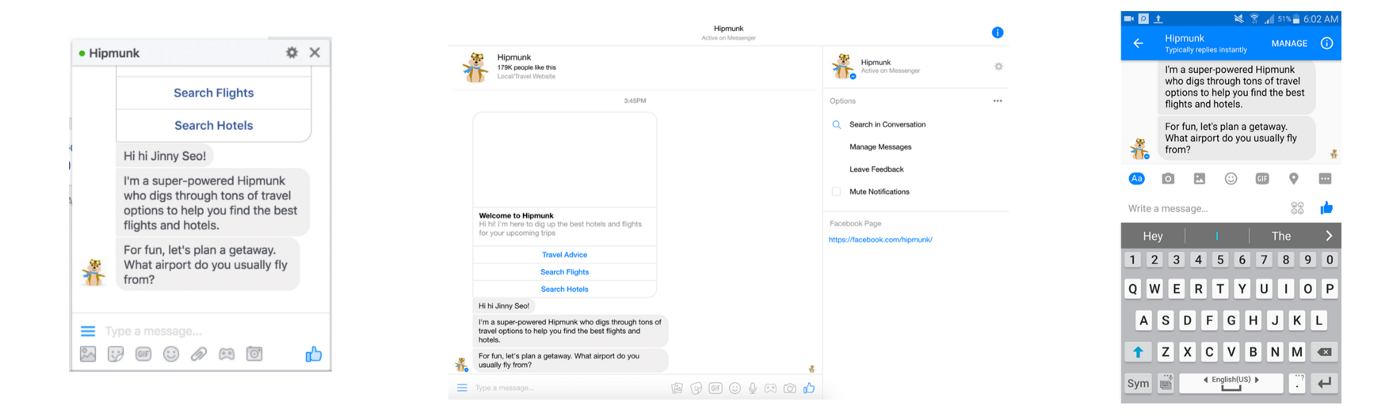1400x420 pixels.
Task: Open camera in Messenger web composer
Action: coord(790,388)
